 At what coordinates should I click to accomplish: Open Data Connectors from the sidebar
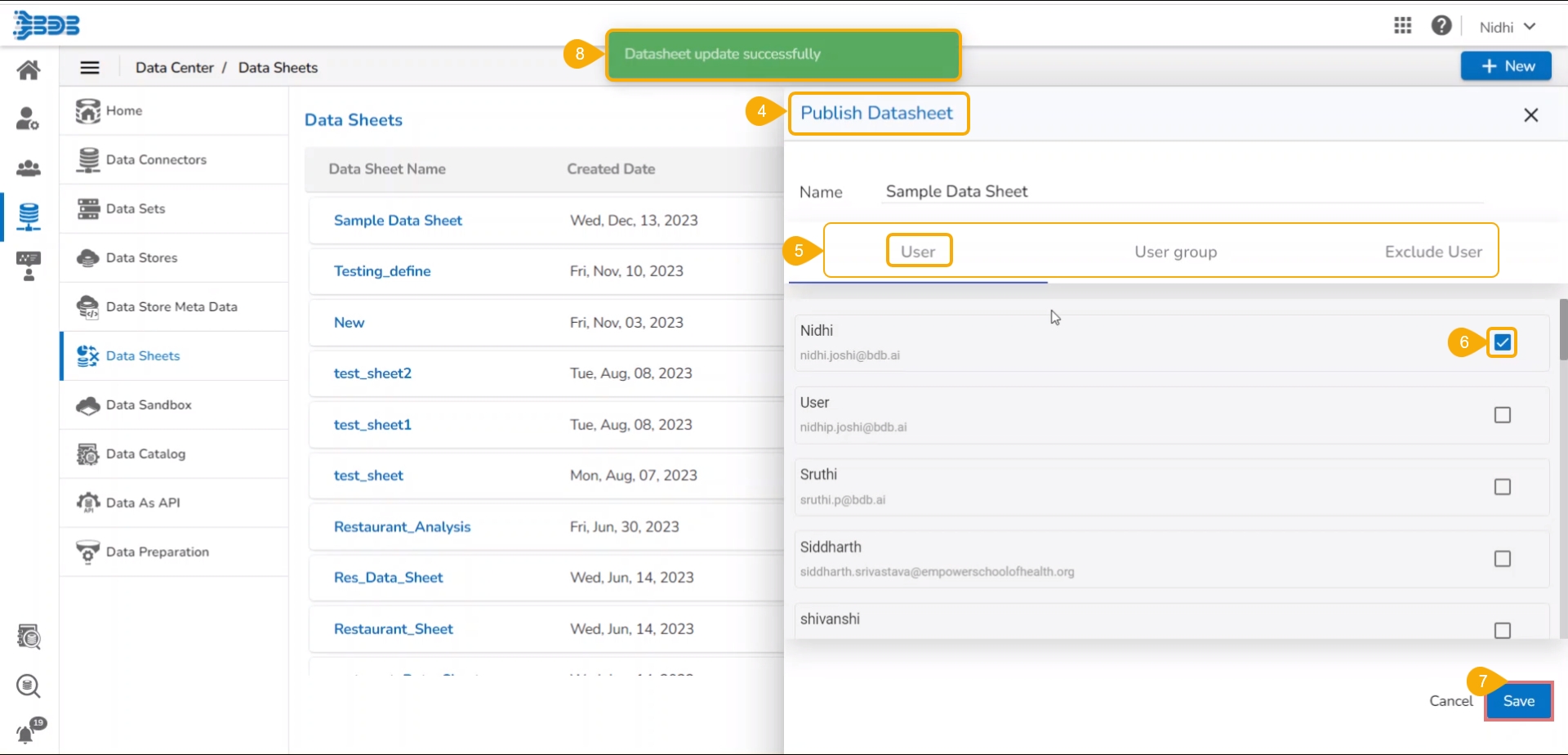pos(155,160)
